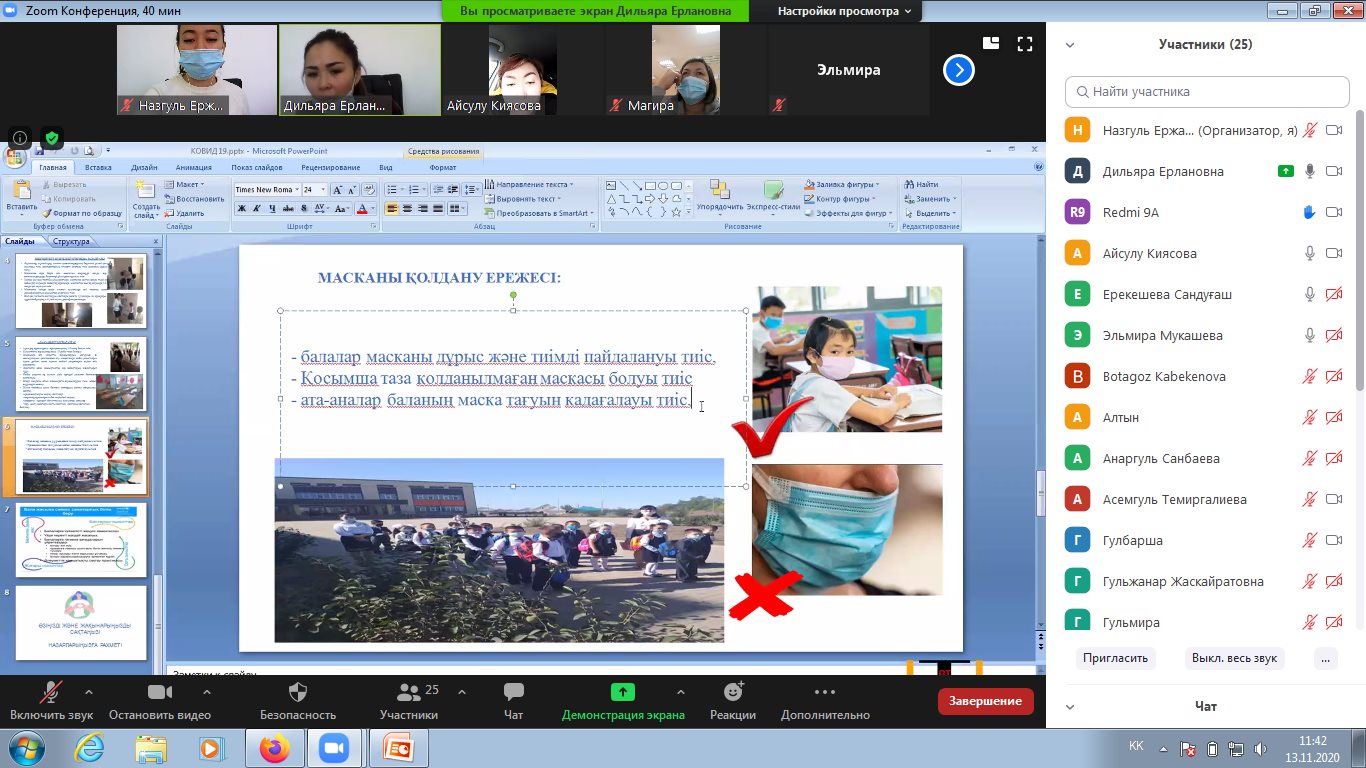Image resolution: width=1366 pixels, height=768 pixels.
Task: Click the Share Screen green icon
Action: 622,692
